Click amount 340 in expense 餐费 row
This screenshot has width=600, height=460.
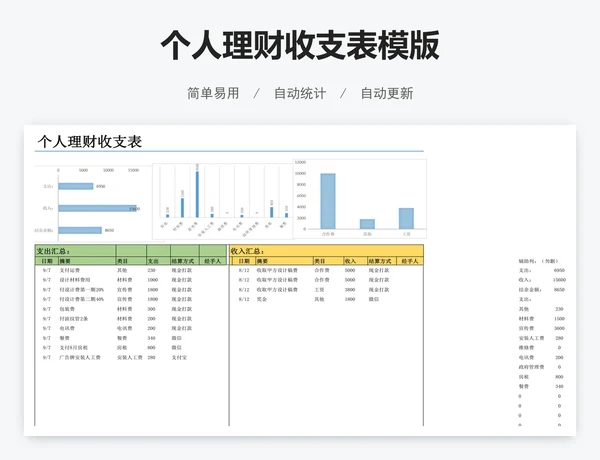pyautogui.click(x=152, y=338)
